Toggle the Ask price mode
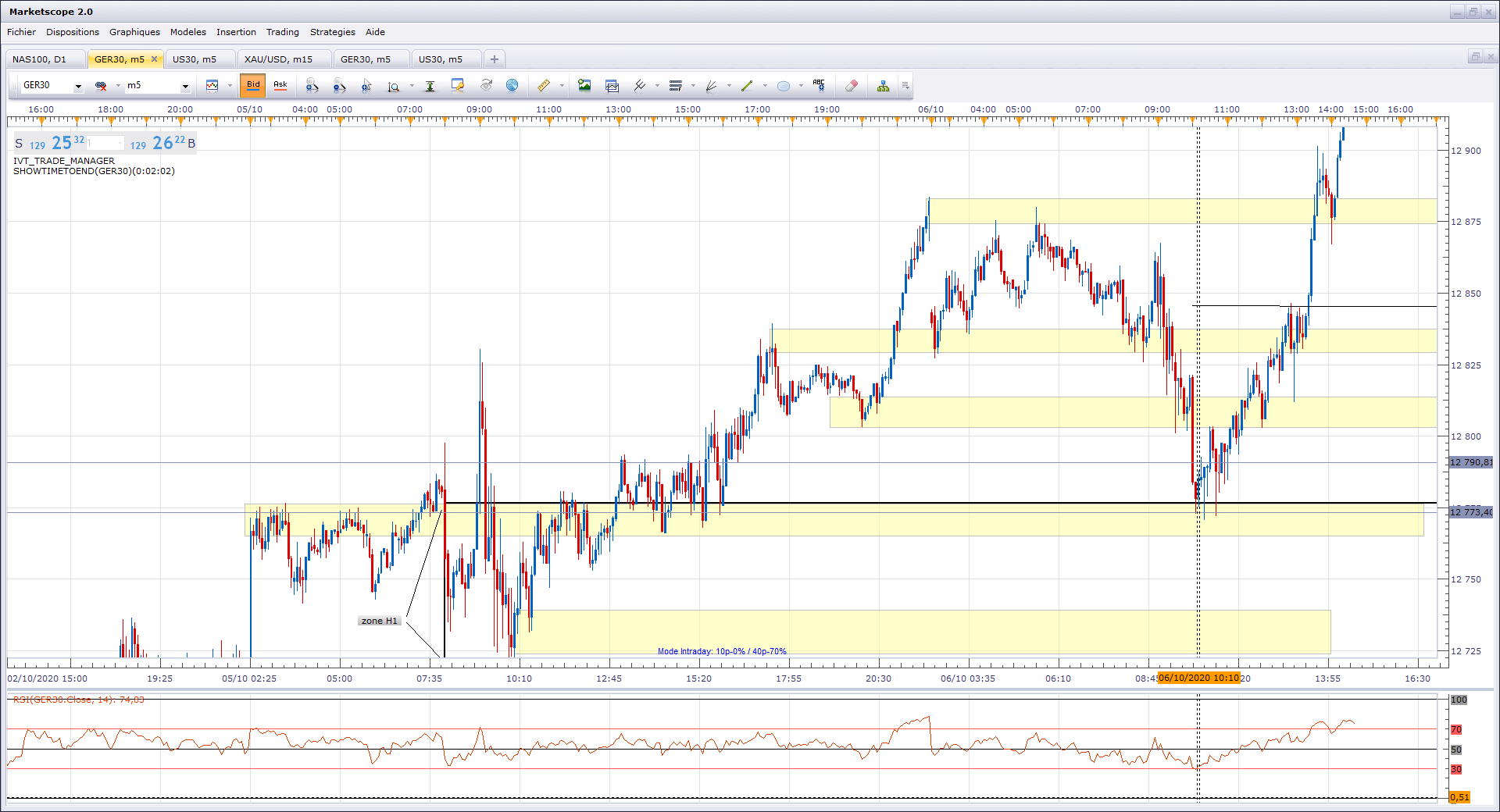This screenshot has height=812, width=1500. click(x=280, y=86)
